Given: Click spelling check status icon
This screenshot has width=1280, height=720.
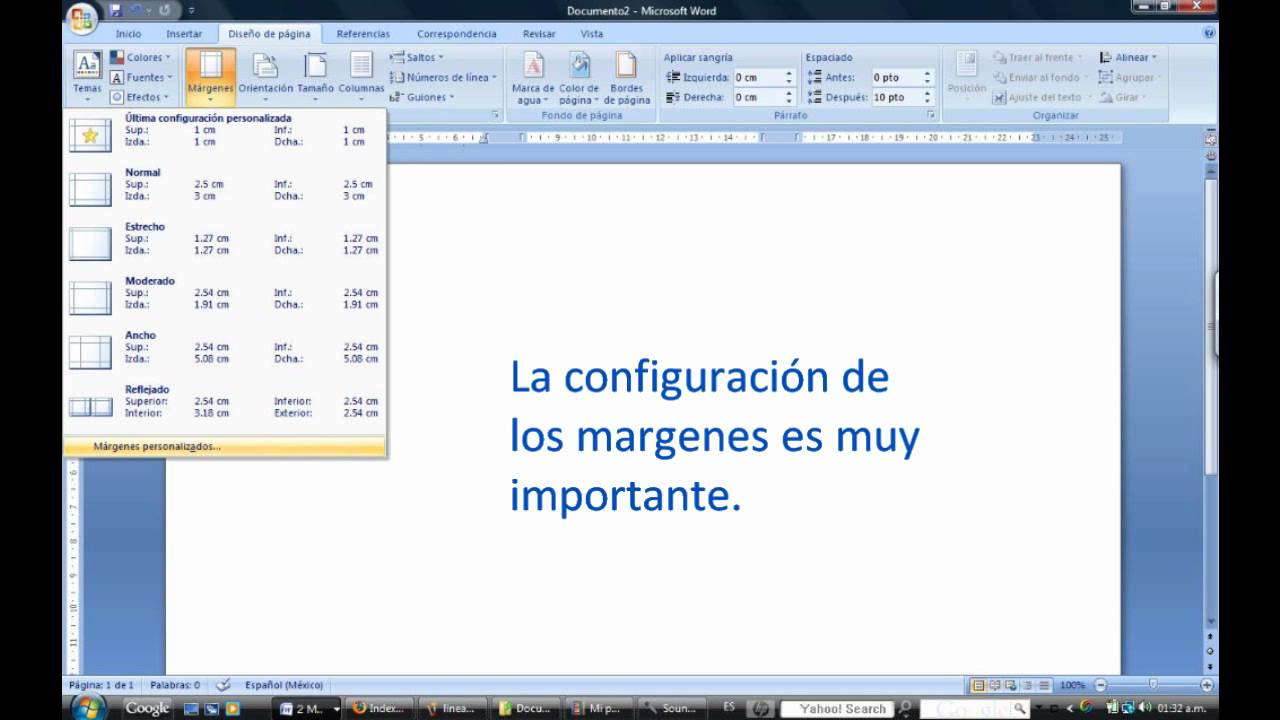Looking at the screenshot, I should coord(224,685).
